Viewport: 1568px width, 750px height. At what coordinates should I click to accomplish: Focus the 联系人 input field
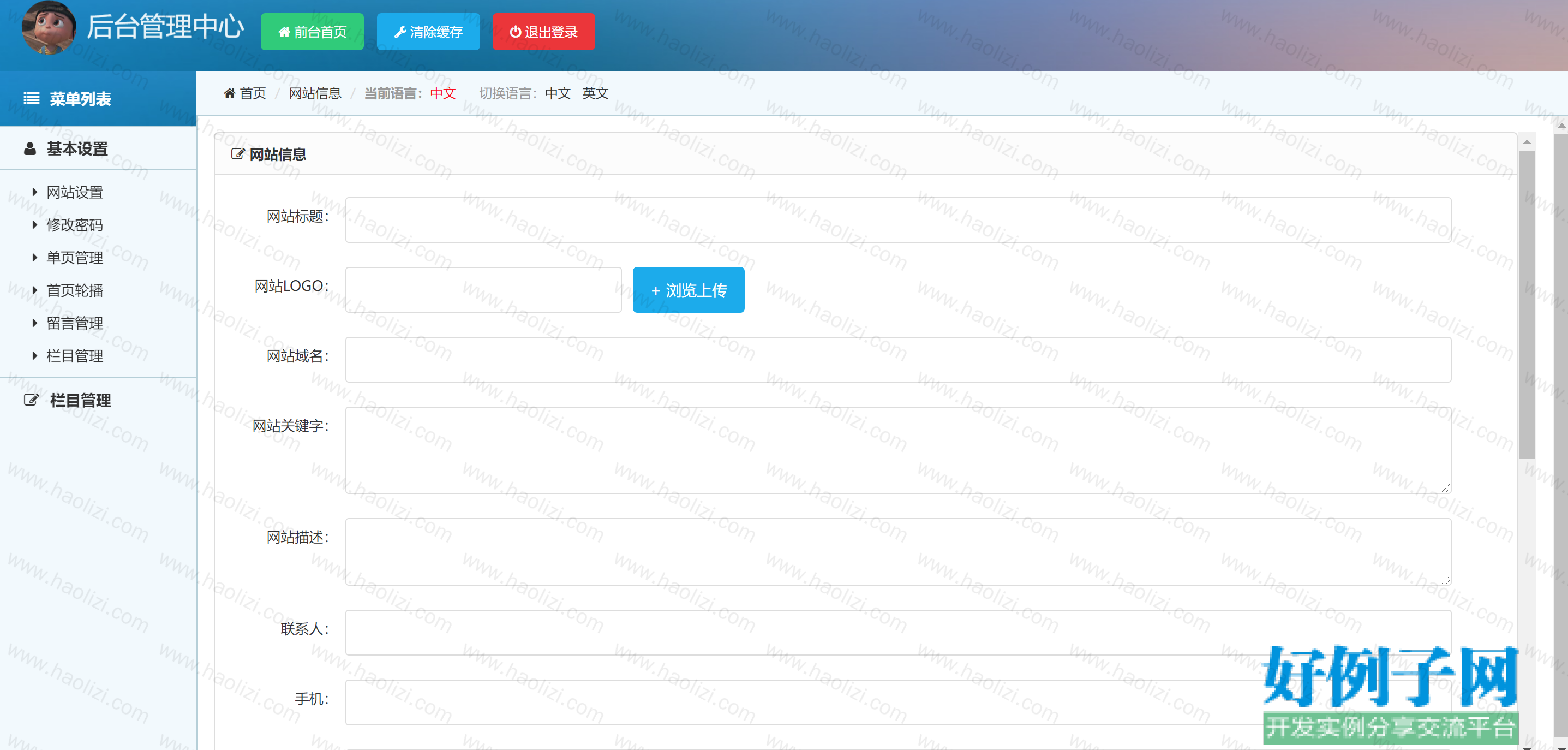(899, 633)
